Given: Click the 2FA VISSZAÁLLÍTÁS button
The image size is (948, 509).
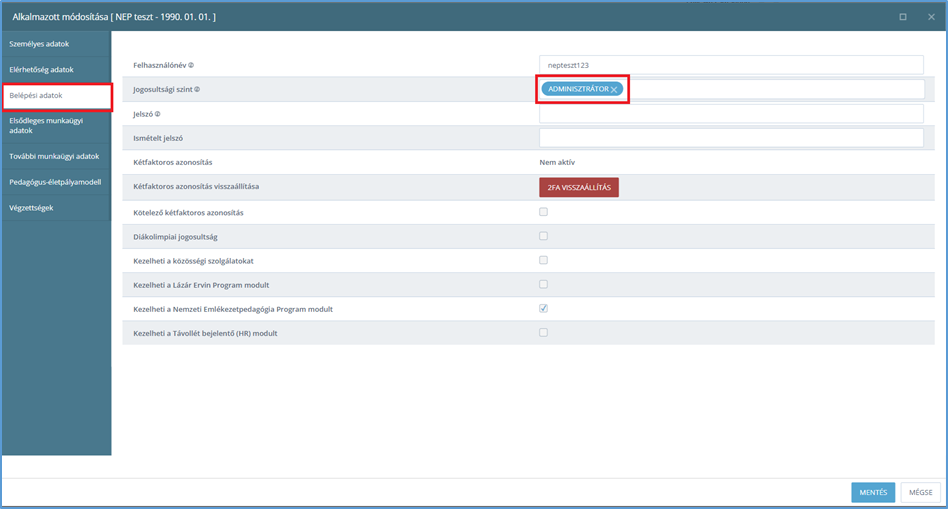Looking at the screenshot, I should (x=579, y=187).
